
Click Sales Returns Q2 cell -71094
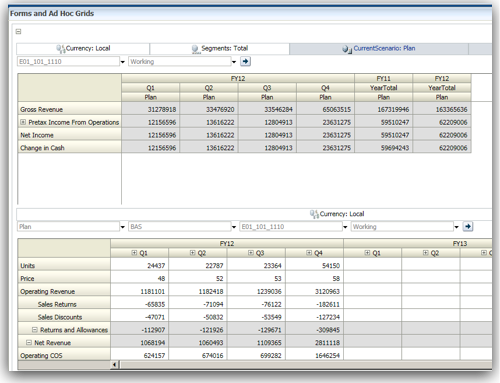(x=198, y=304)
